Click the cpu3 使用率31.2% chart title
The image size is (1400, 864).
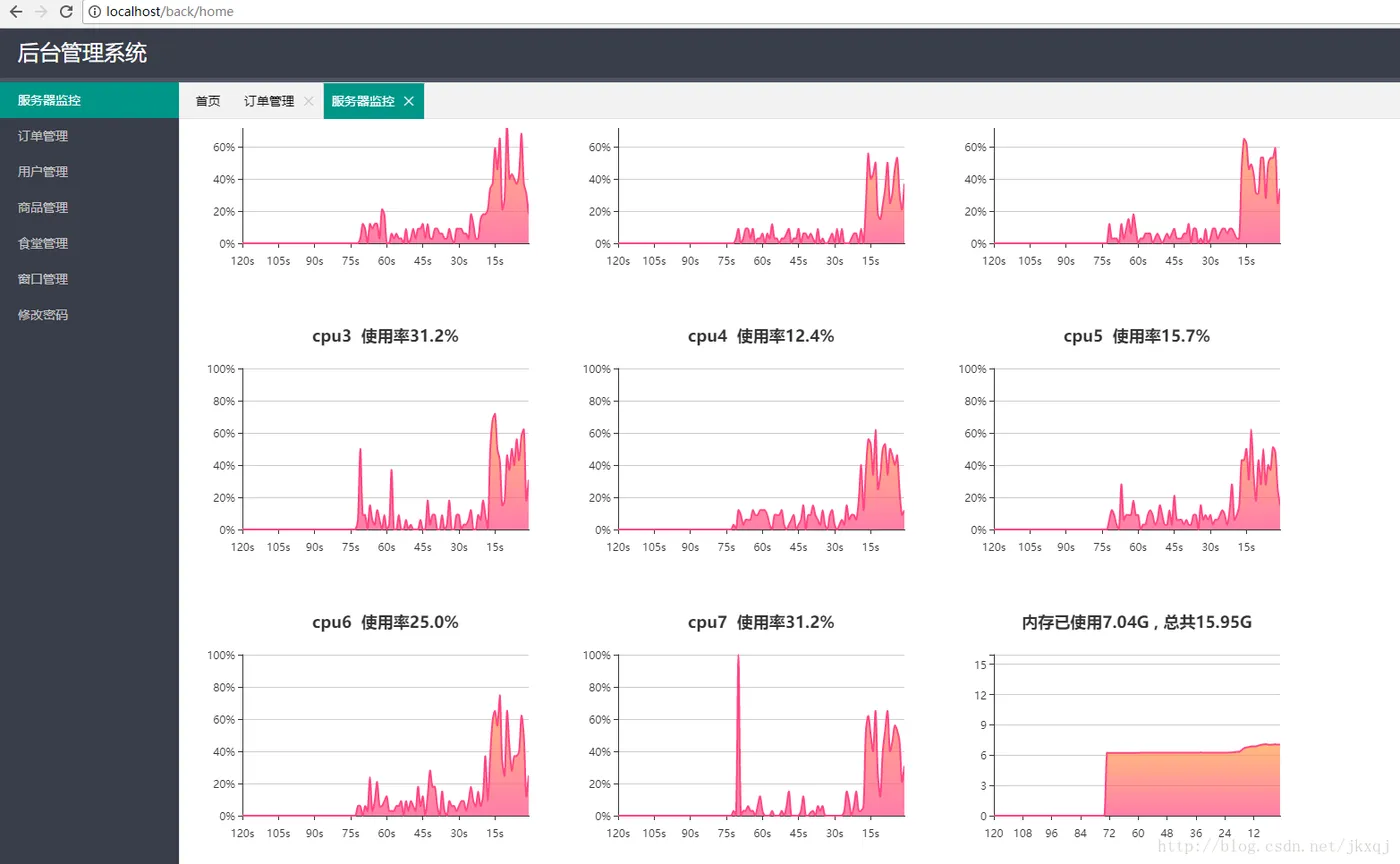pos(385,337)
